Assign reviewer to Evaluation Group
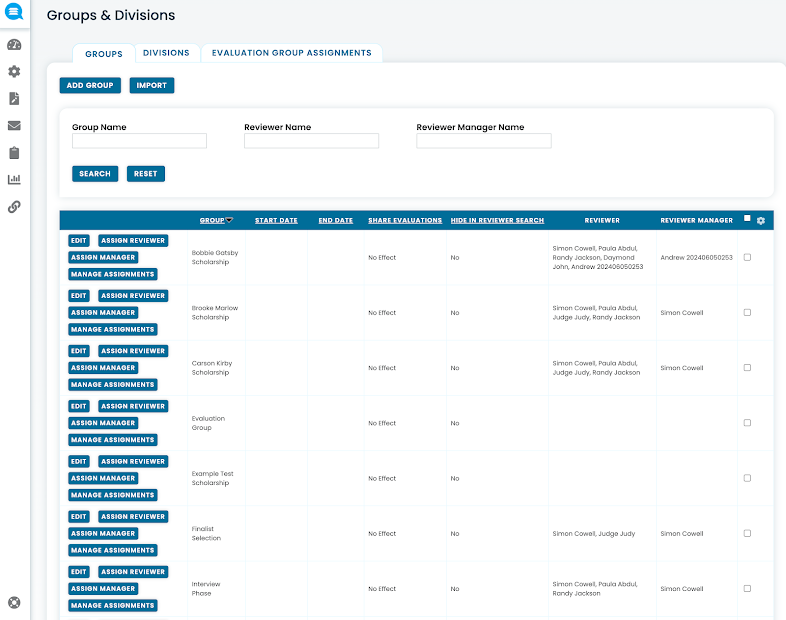 133,406
